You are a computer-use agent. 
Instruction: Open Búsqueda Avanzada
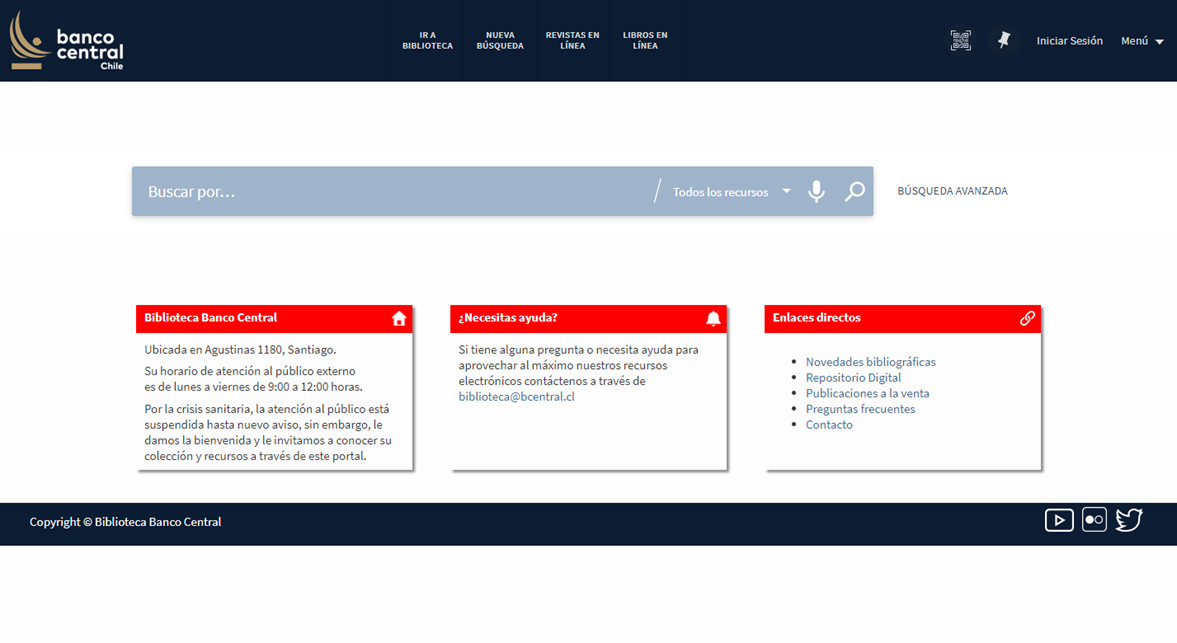click(x=952, y=191)
